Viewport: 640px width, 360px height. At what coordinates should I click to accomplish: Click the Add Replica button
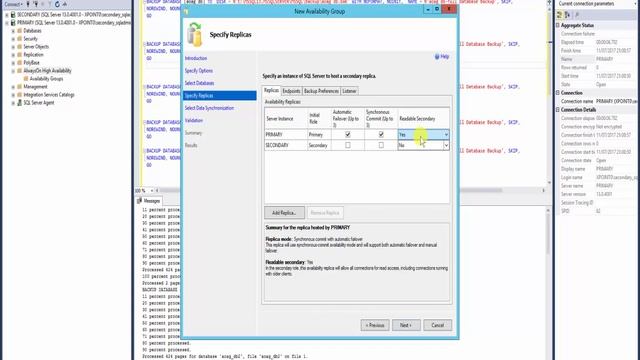(x=284, y=213)
